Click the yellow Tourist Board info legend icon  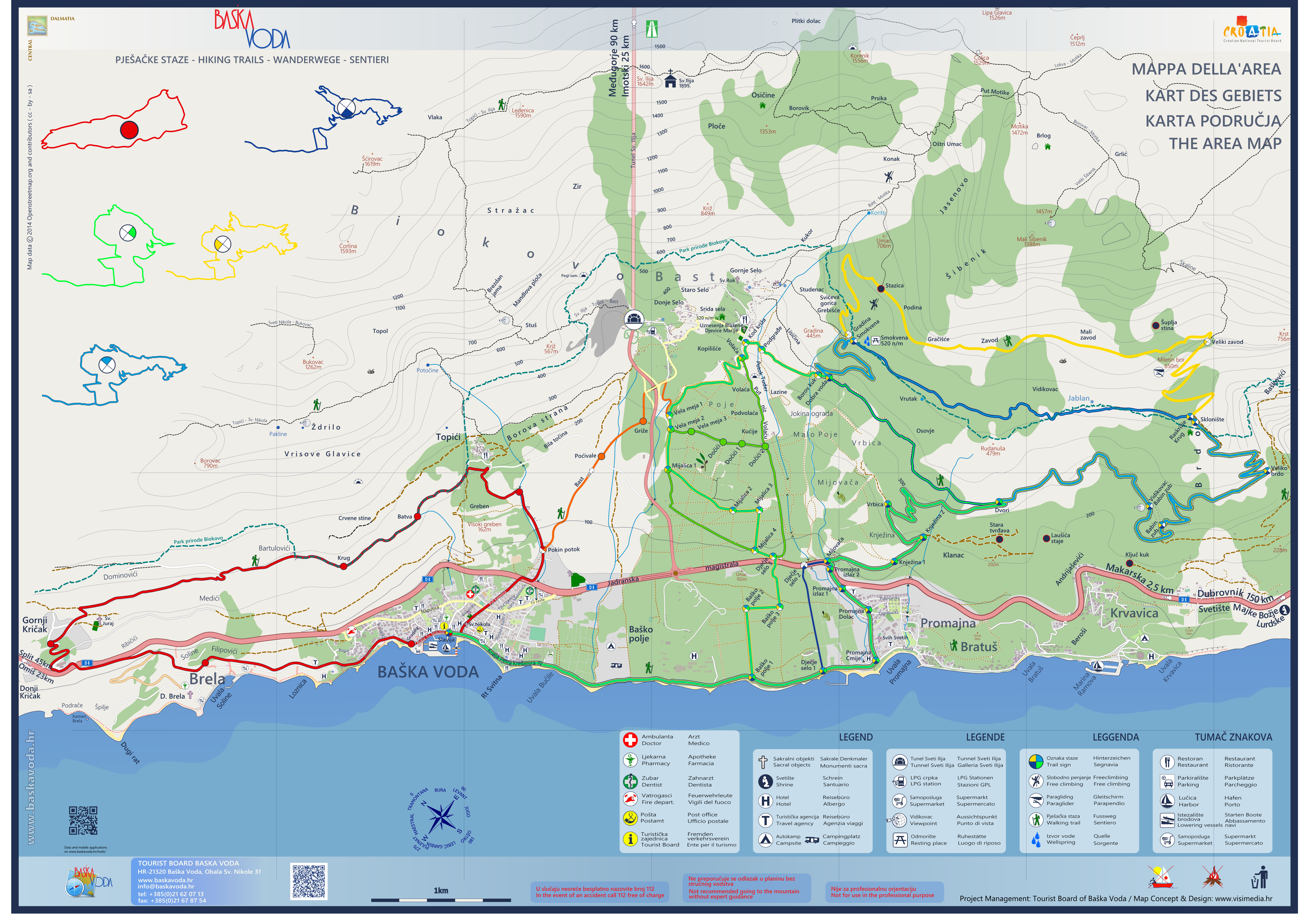click(x=630, y=839)
